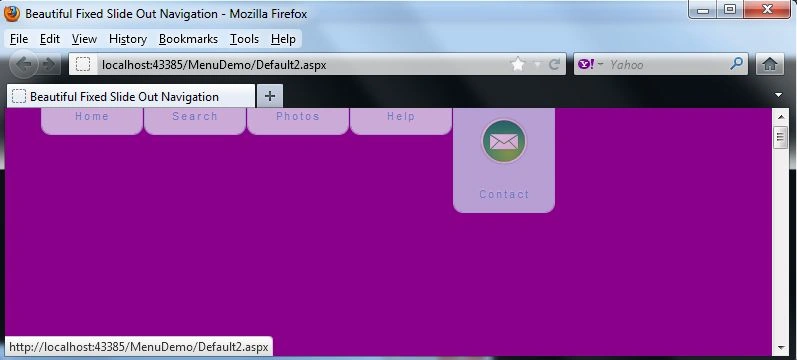Click the scrollbar up arrow
797x360 pixels.
point(780,117)
